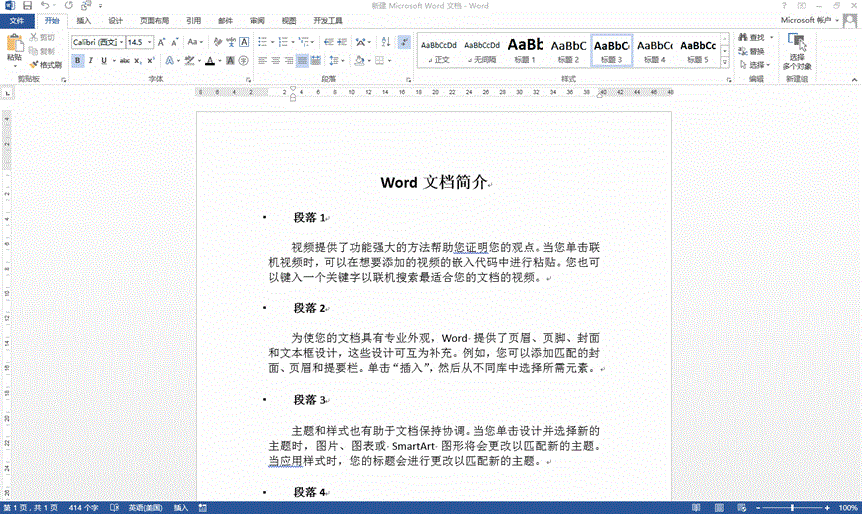Click the Undo arrow icon
Image resolution: width=862 pixels, height=514 pixels.
pyautogui.click(x=45, y=6)
